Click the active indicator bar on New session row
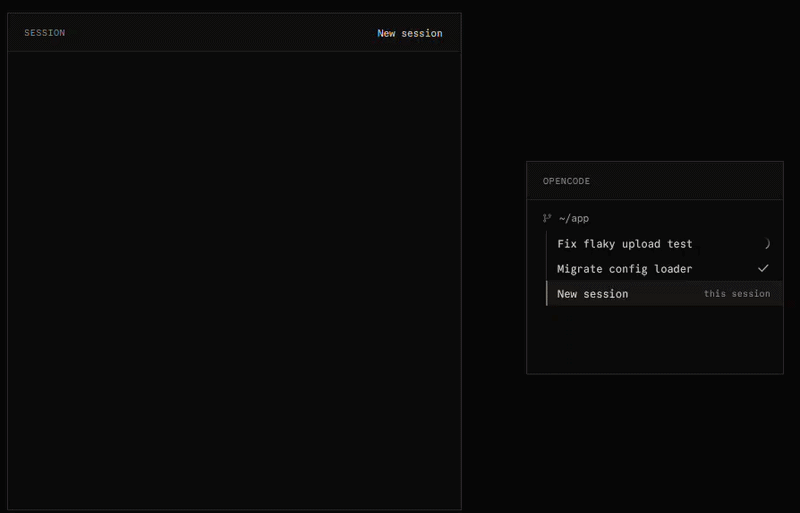This screenshot has width=800, height=513. coord(547,294)
